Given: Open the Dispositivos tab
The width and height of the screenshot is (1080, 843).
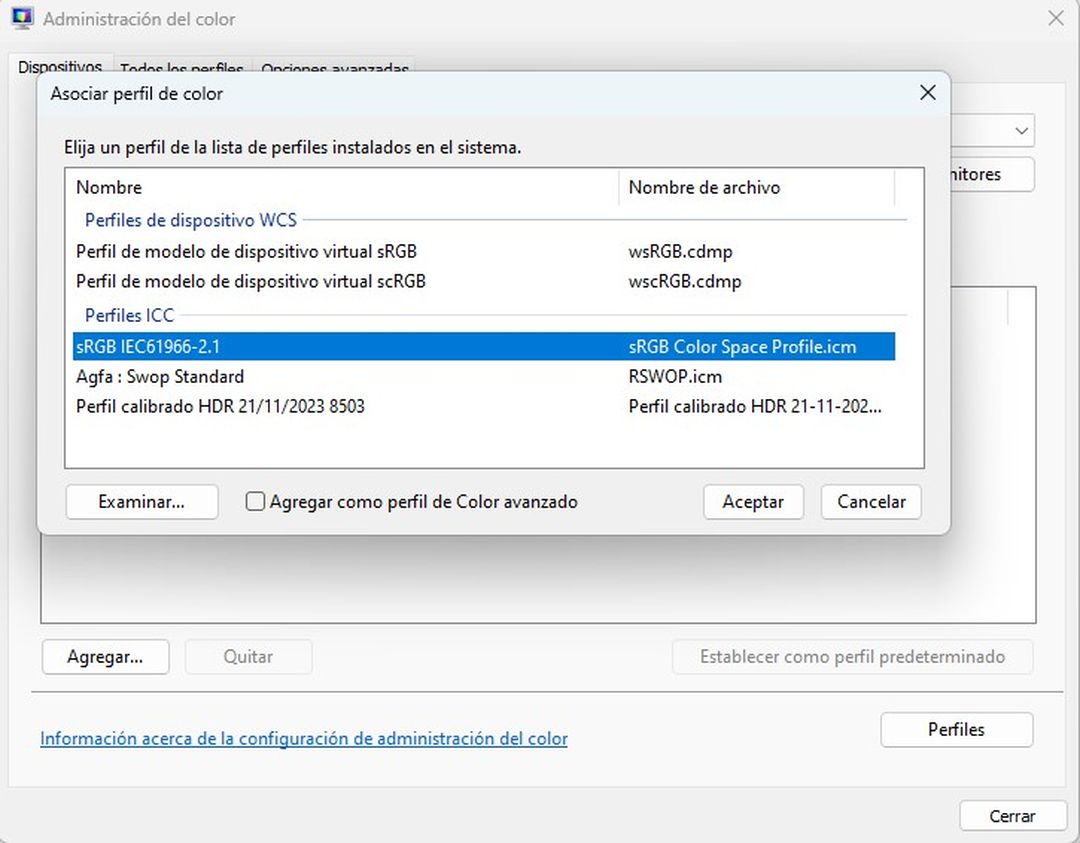Looking at the screenshot, I should tap(60, 66).
